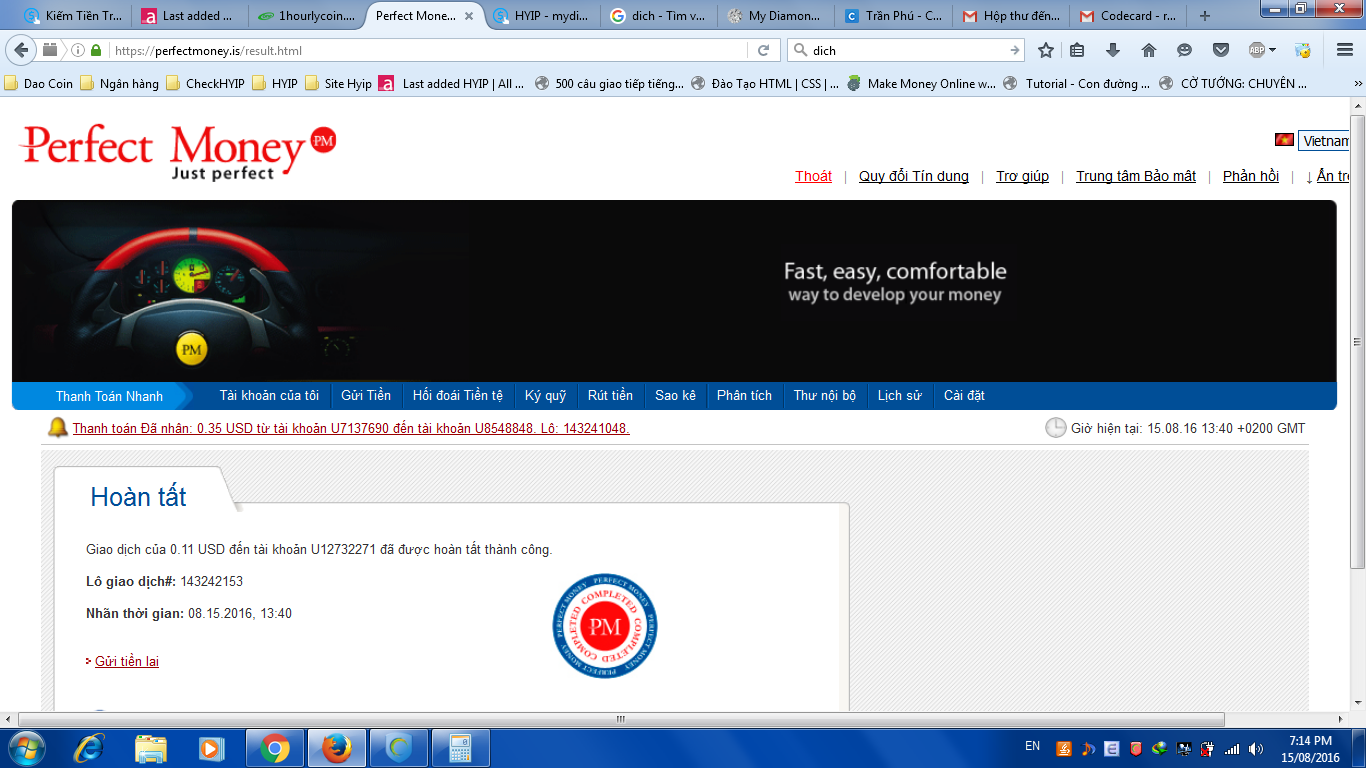Viewport: 1366px width, 768px height.
Task: Open a new tab with the plus button
Action: pos(1205,16)
